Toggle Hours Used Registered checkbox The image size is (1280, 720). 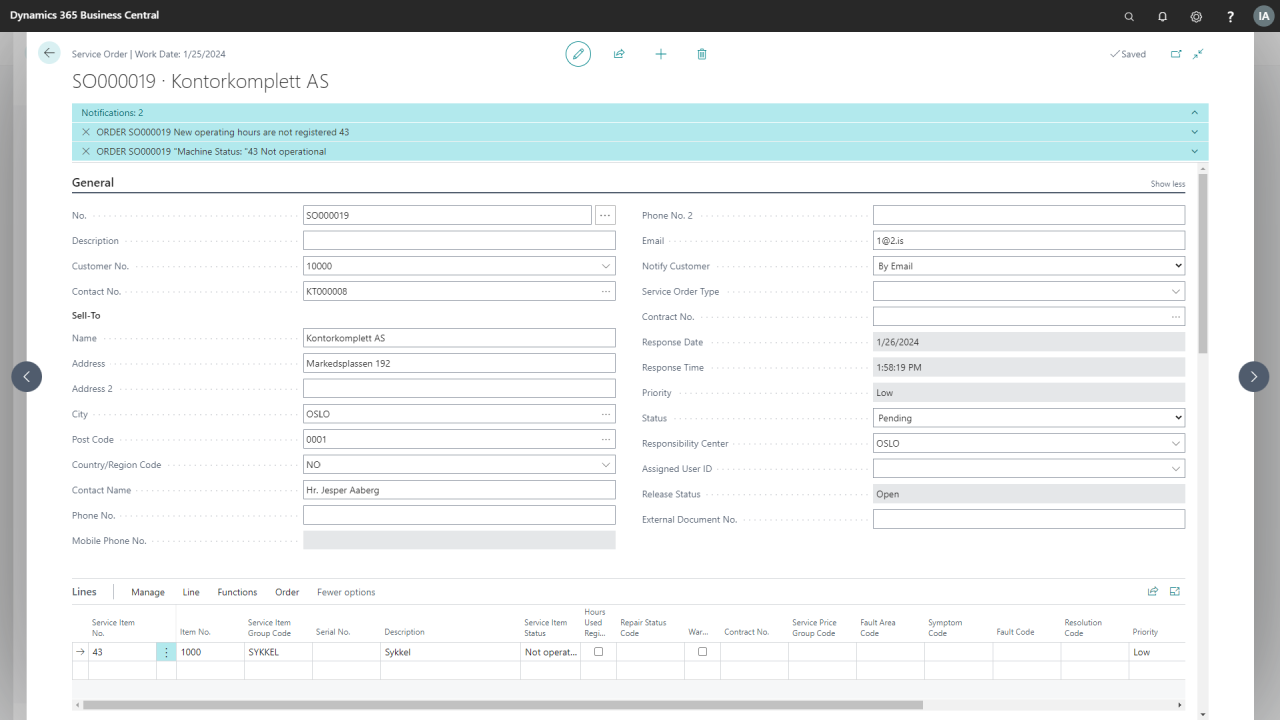coord(598,651)
